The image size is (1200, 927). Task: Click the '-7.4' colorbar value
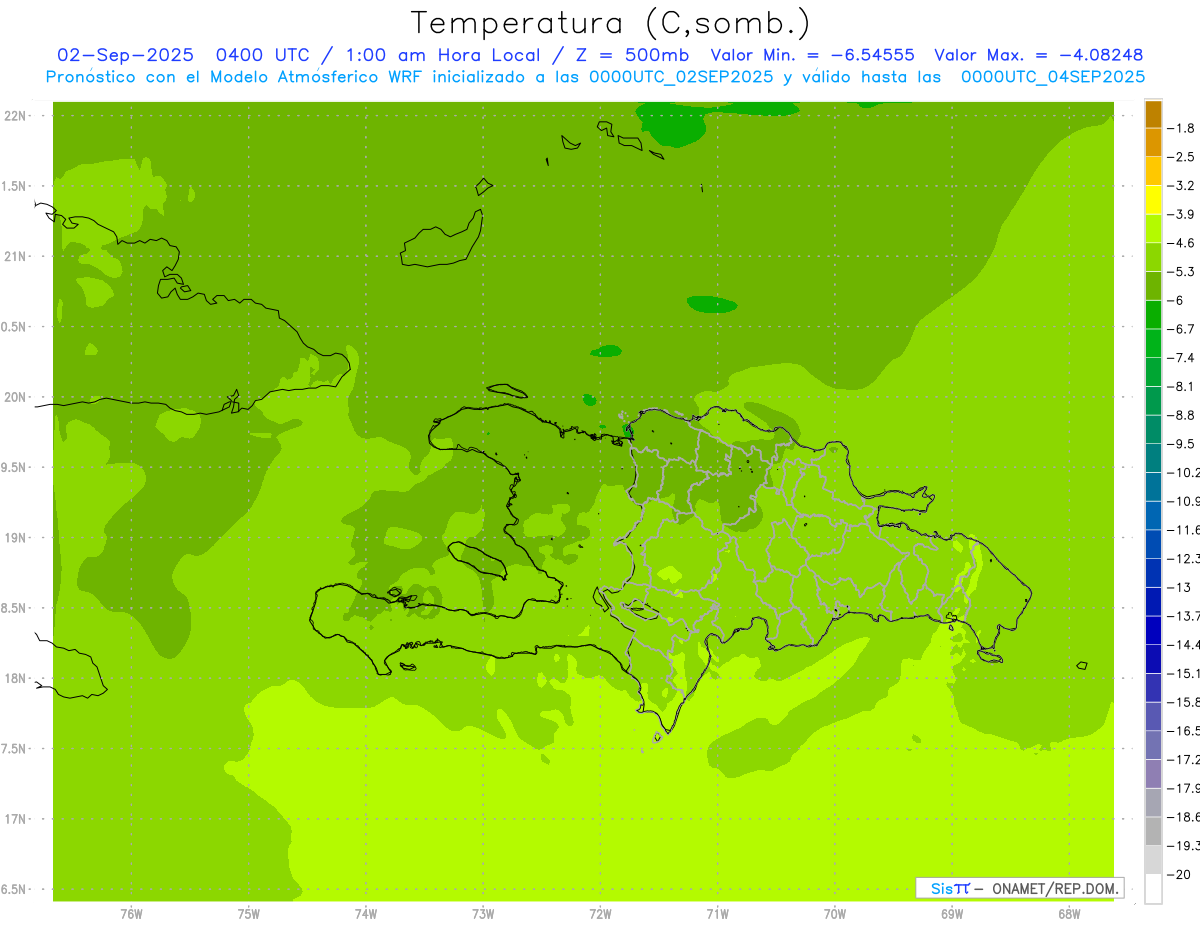click(1182, 358)
